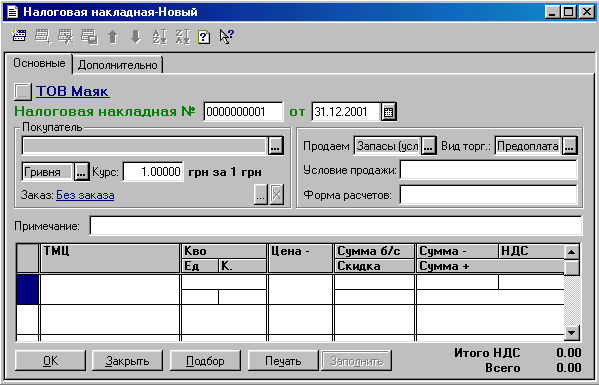Image resolution: width=599 pixels, height=385 pixels.
Task: Open Продаем Запасы selection ellipsis button
Action: click(429, 146)
